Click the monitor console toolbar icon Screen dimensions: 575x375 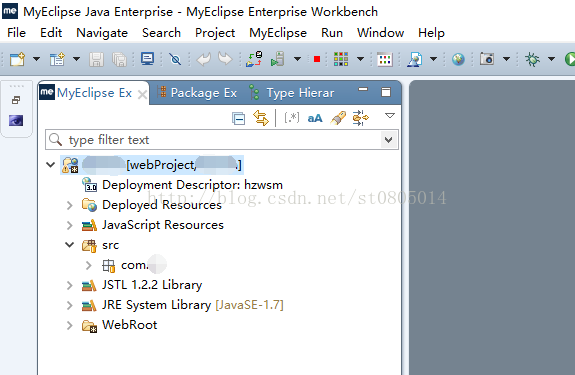[147, 59]
